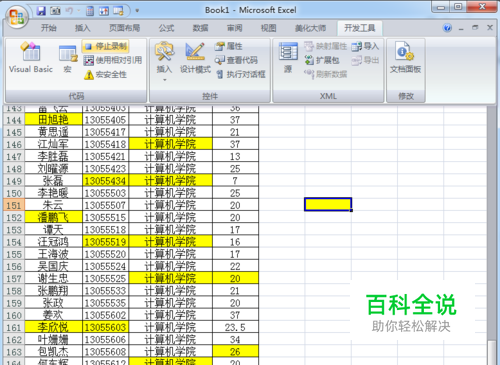The image size is (500, 365).
Task: Open Excel help question mark icon
Action: [447, 28]
